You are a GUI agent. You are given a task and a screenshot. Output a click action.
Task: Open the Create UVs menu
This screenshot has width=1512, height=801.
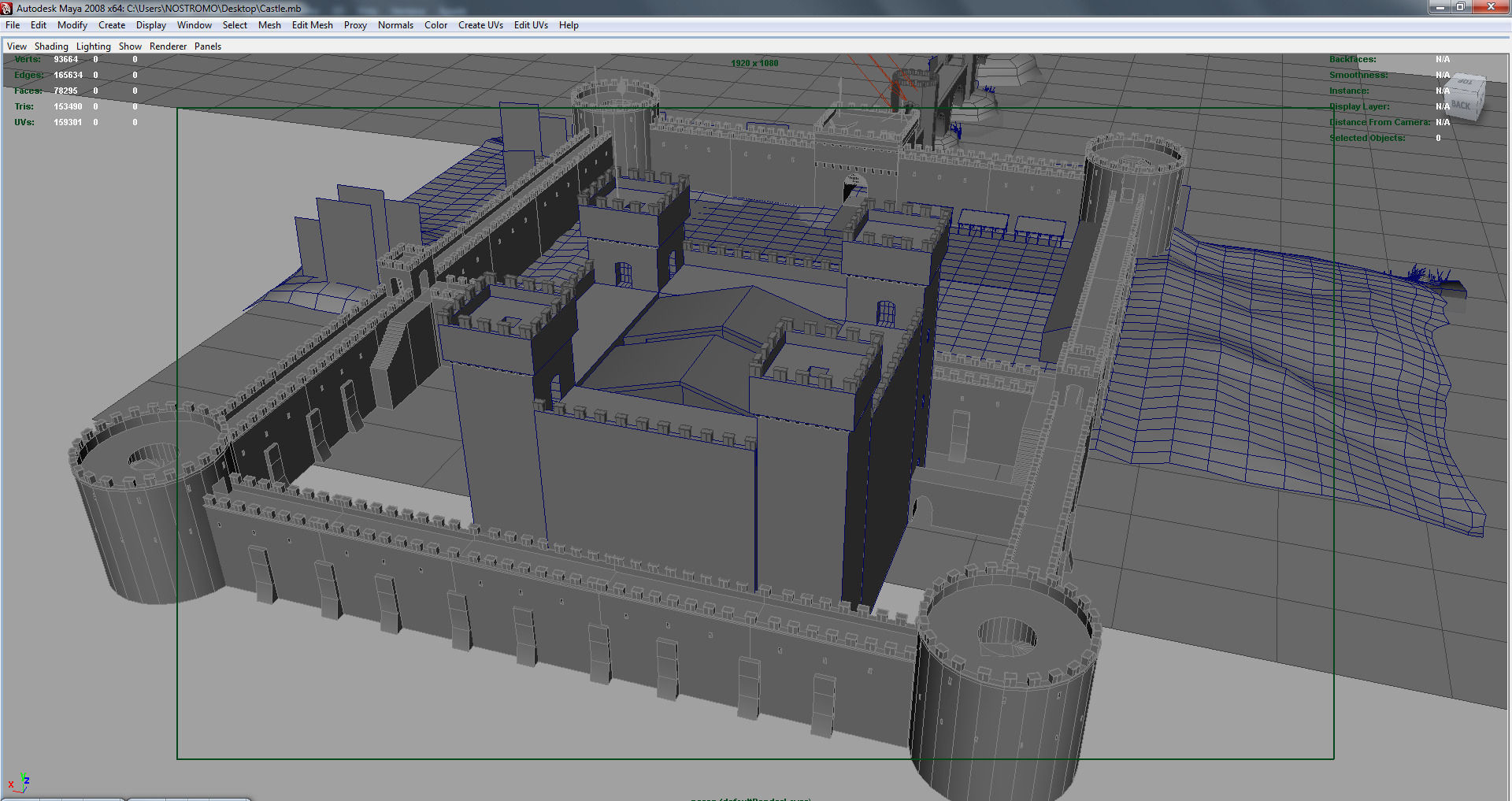(x=480, y=25)
